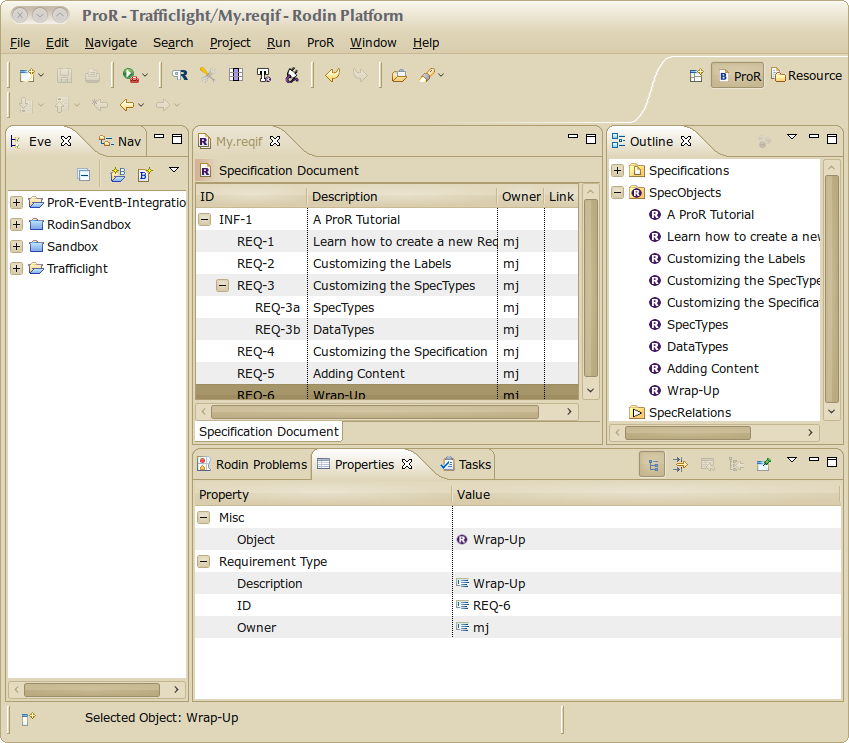
Task: Click the wrench and screwdriver configuration icon
Action: pos(208,75)
